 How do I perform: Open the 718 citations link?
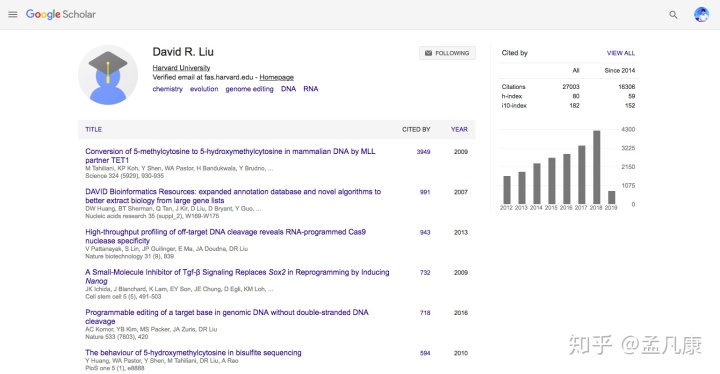[425, 313]
